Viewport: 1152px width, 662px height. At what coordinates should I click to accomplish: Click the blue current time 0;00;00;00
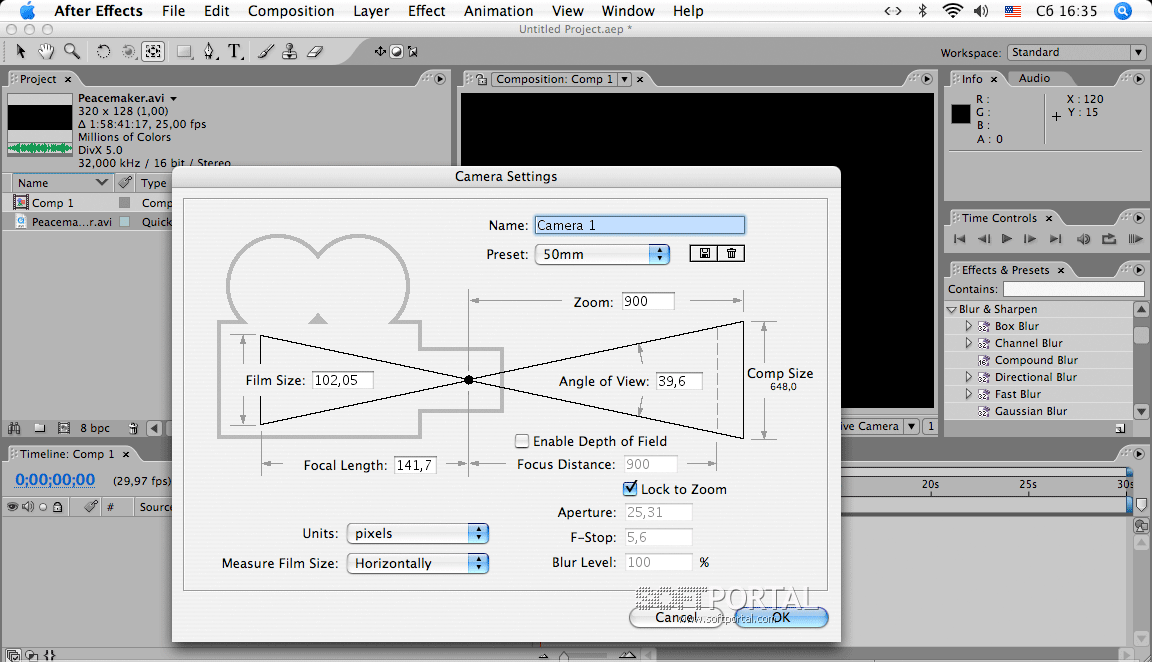pos(55,480)
